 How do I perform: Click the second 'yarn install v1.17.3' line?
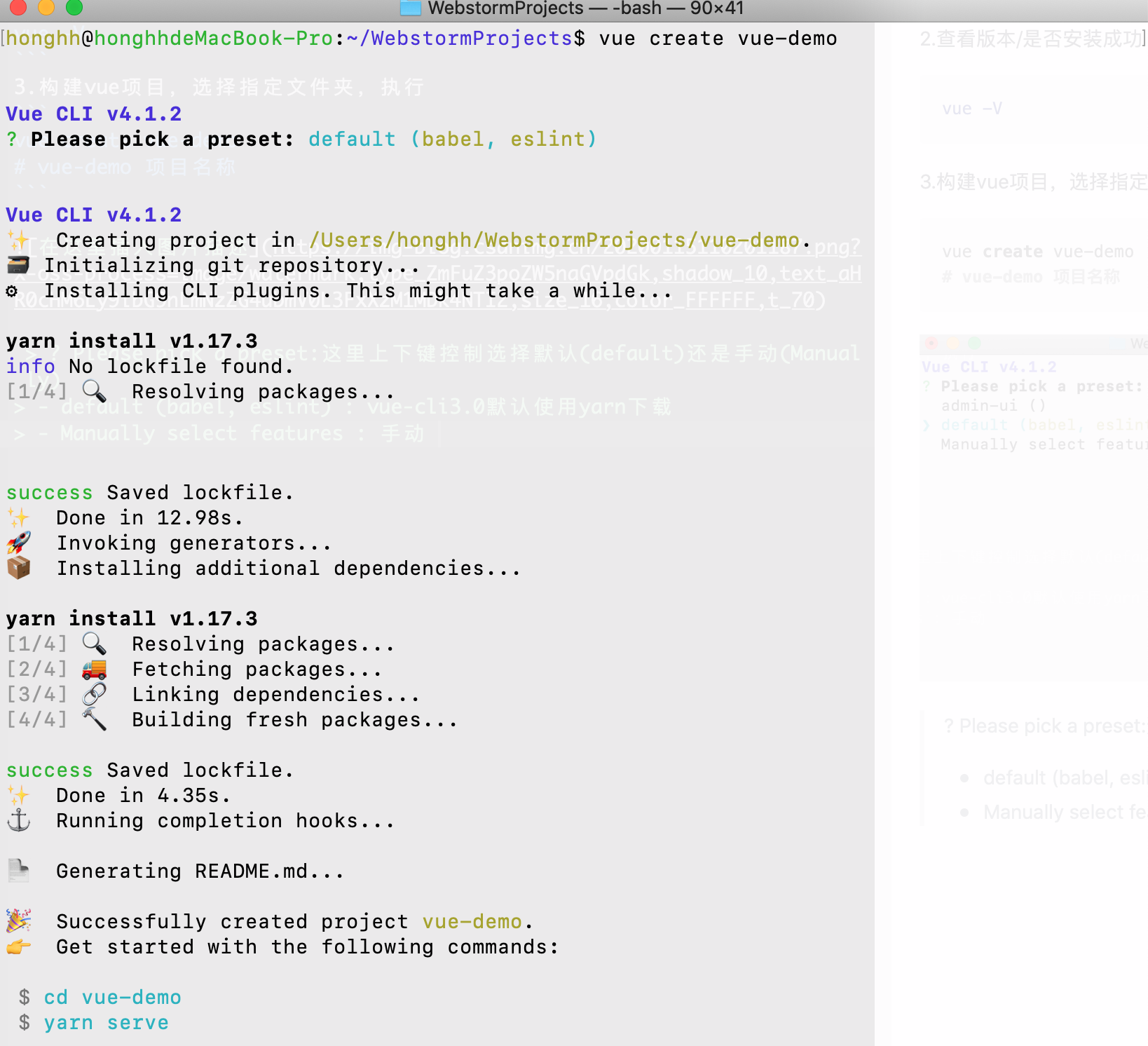[132, 619]
